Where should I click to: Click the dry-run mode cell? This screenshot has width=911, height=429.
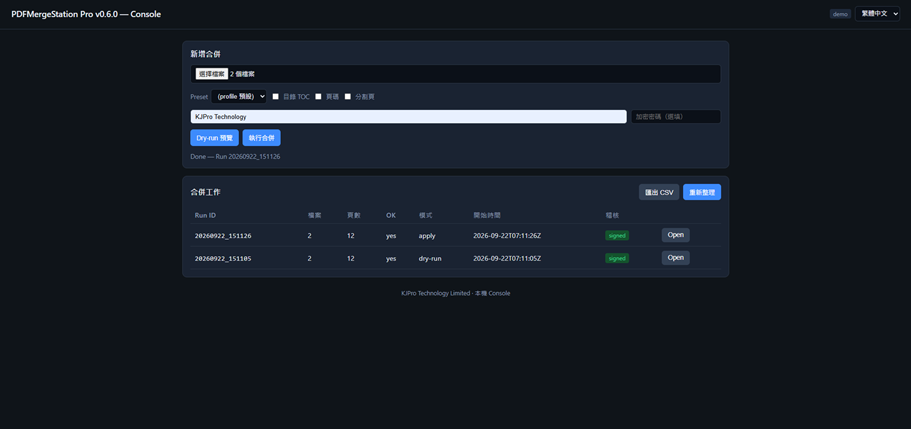[x=430, y=259]
